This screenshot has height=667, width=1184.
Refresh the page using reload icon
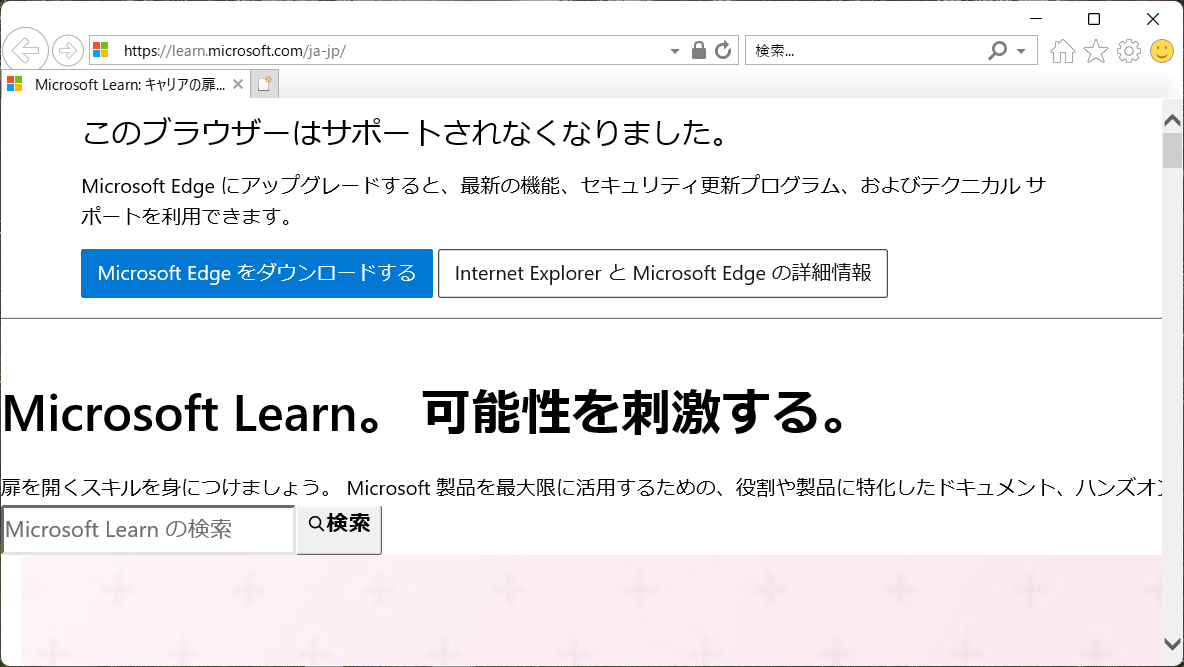(723, 50)
